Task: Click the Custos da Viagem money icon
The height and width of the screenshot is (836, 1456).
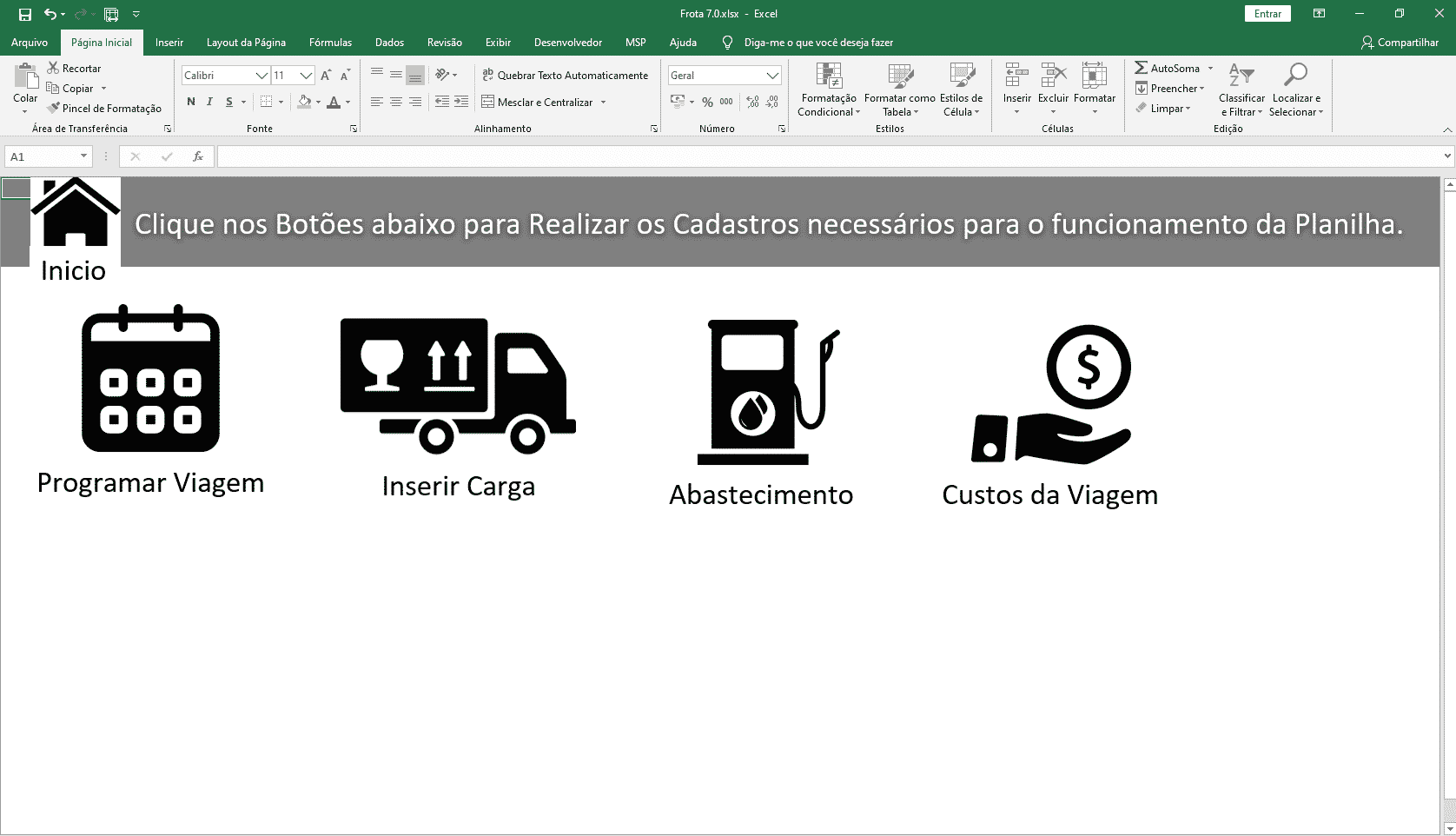Action: click(1051, 395)
